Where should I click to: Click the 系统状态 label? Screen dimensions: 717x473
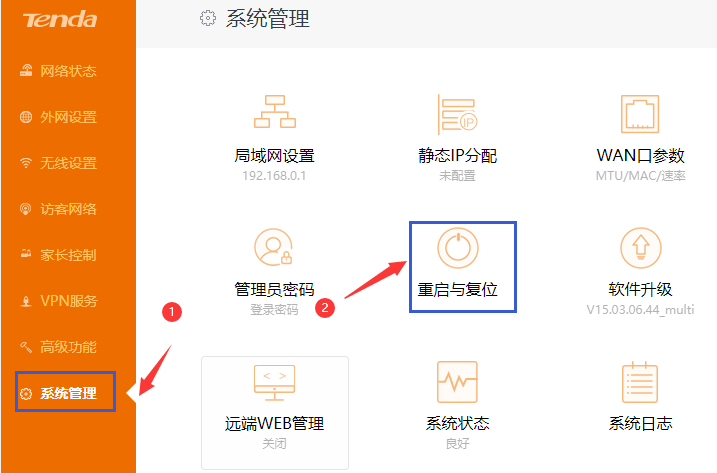tap(457, 424)
